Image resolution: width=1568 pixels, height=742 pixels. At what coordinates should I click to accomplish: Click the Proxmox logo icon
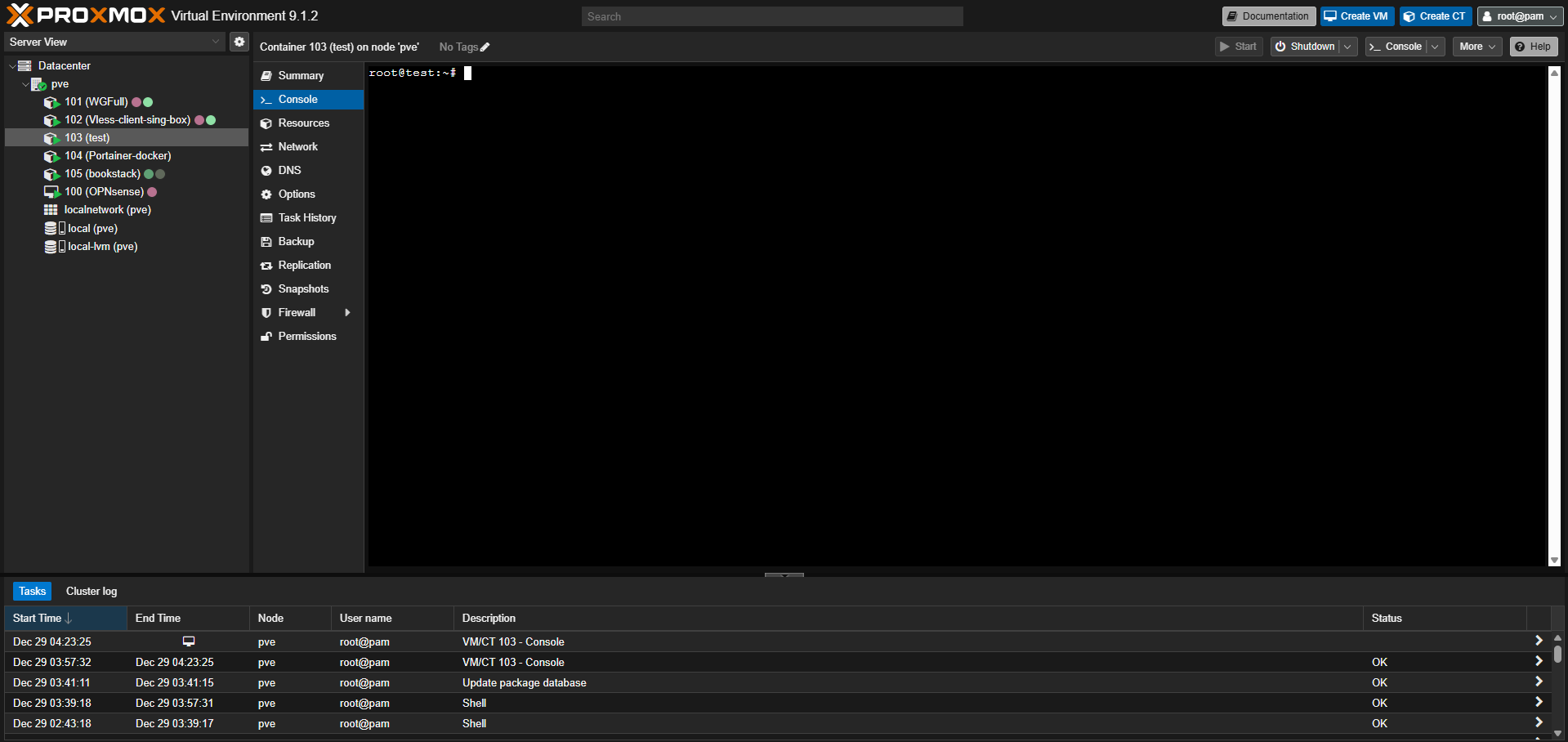pyautogui.click(x=20, y=16)
